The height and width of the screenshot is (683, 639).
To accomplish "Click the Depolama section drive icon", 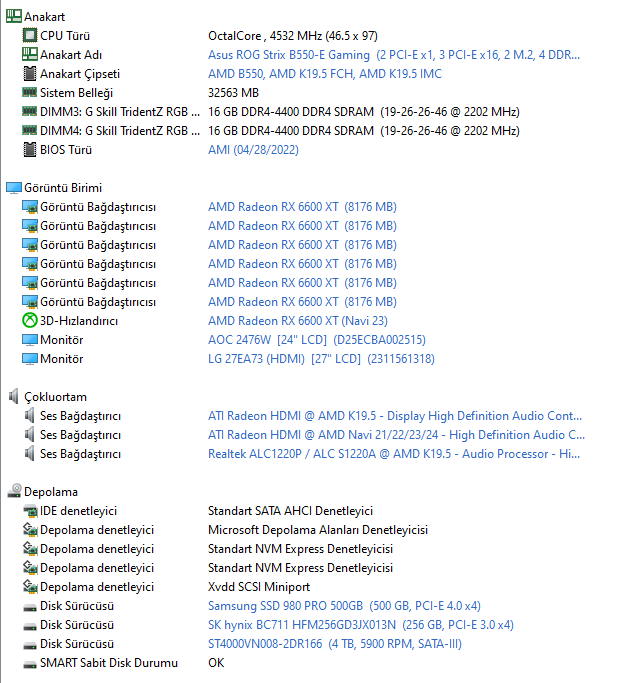I will (14, 491).
